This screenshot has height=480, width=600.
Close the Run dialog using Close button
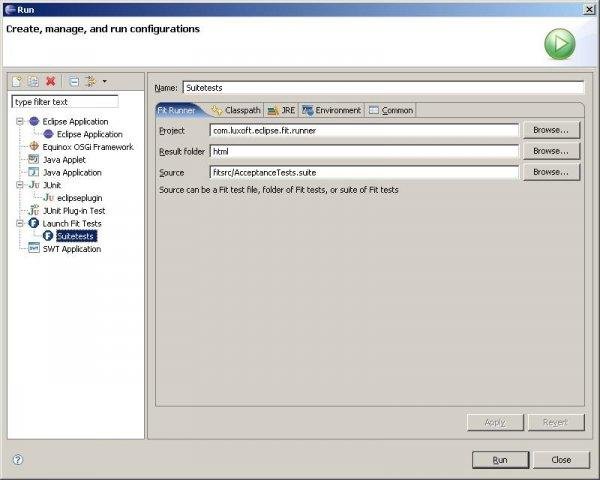(x=561, y=460)
